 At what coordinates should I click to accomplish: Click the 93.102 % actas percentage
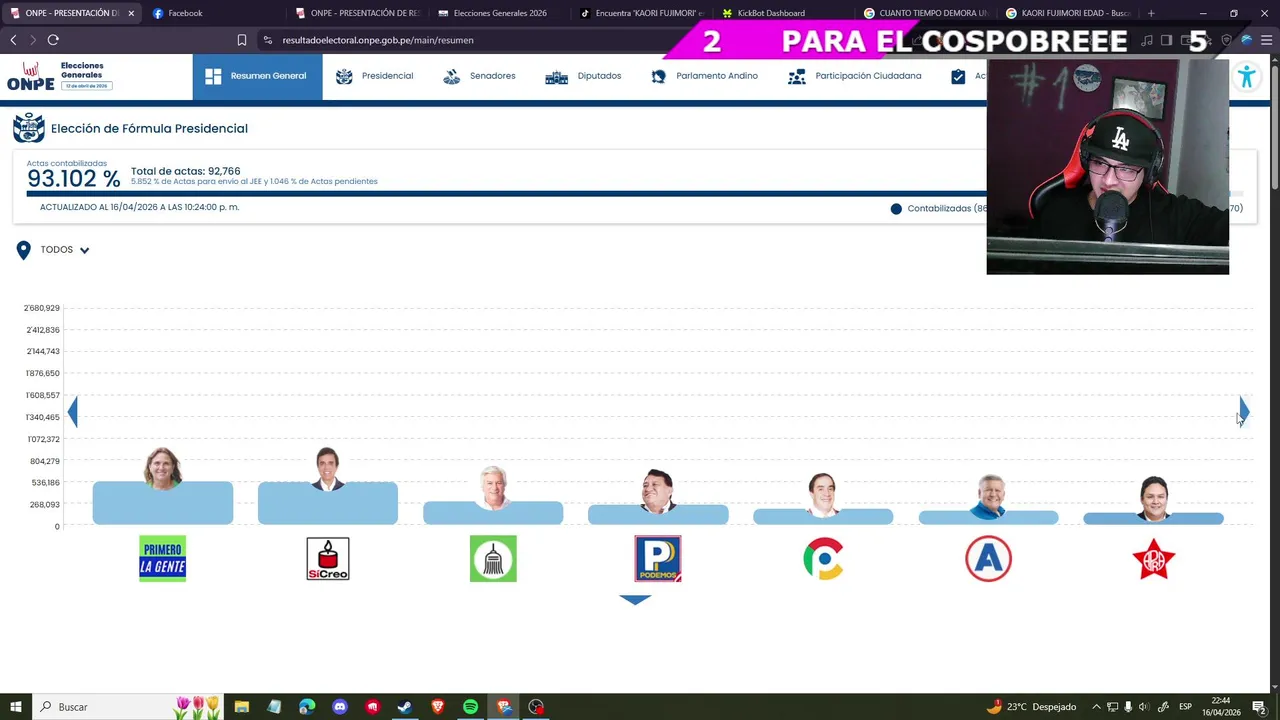pos(73,179)
